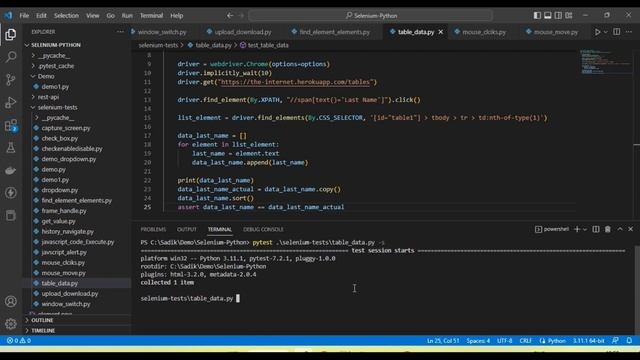Open the Terminal menu

pos(151,16)
